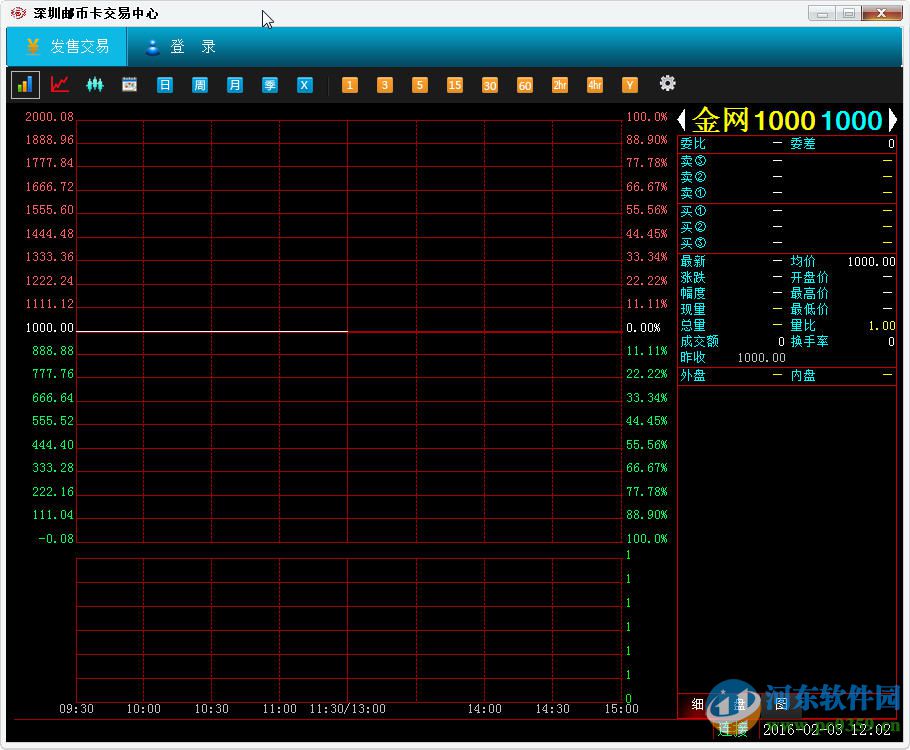Image resolution: width=910 pixels, height=750 pixels.
Task: Select the bar chart view icon
Action: pos(25,85)
